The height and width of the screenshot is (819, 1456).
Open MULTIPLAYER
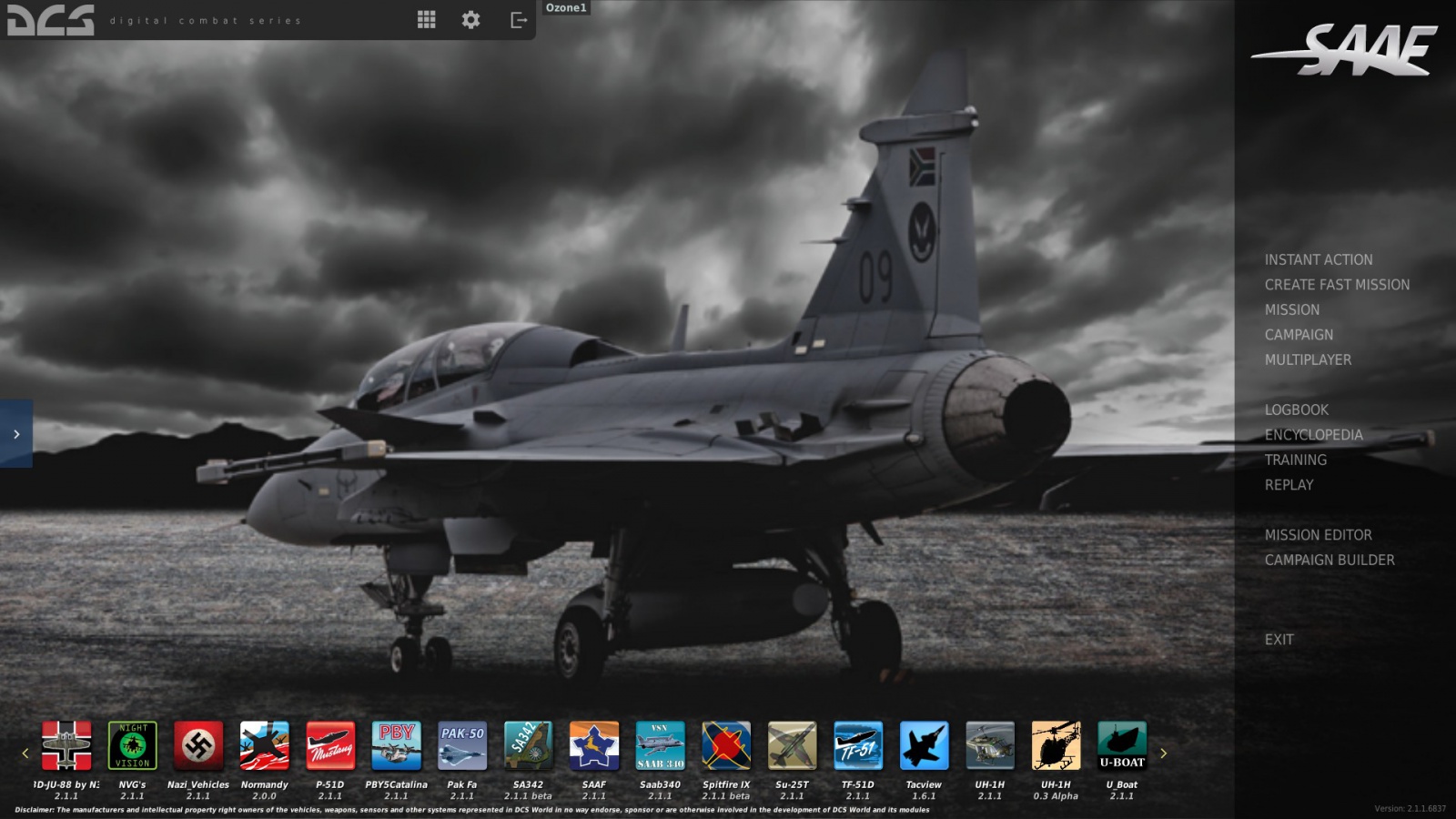1307,359
